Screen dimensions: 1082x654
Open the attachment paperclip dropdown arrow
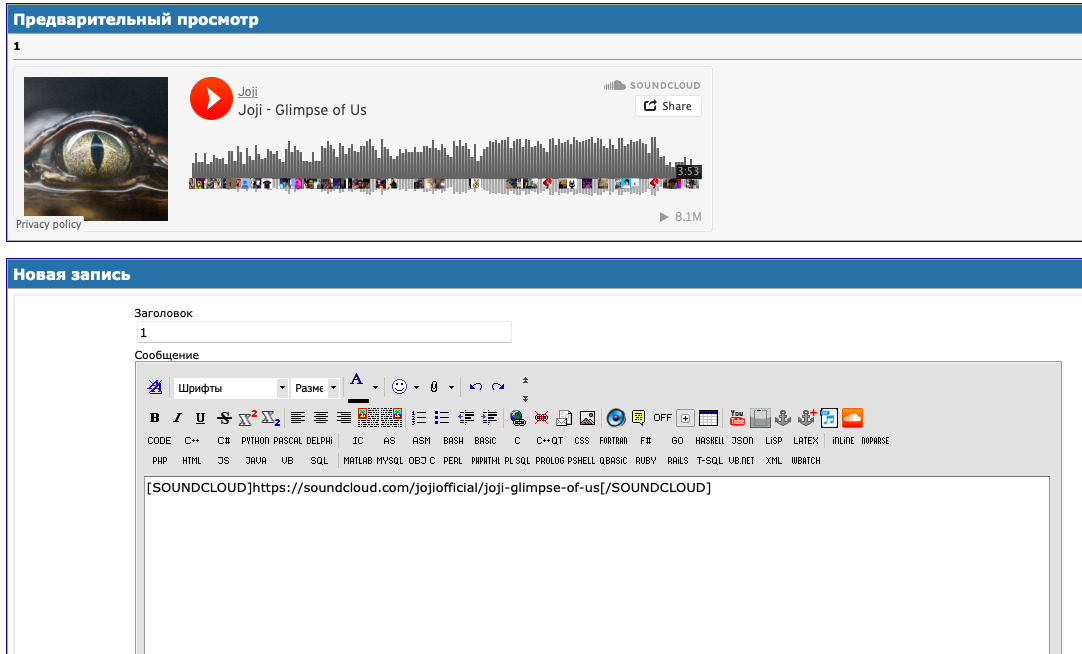coord(451,387)
